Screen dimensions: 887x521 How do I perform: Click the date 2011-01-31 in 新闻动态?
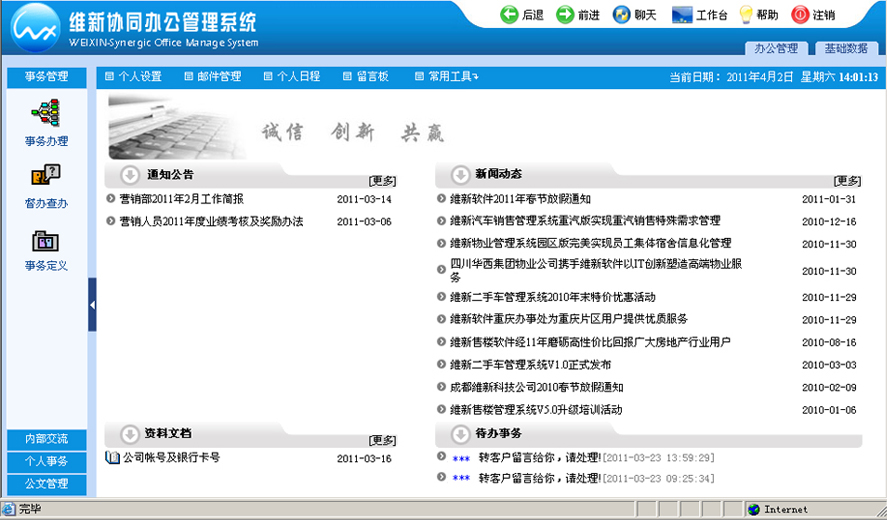(x=829, y=199)
